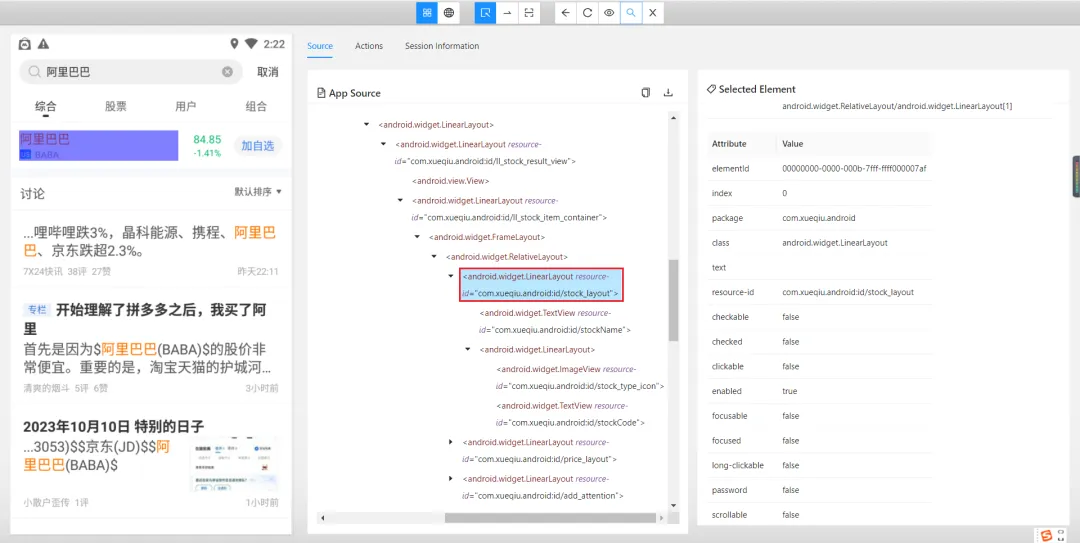Expand the price_layout node
Viewport: 1080px width, 543px height.
pos(450,442)
